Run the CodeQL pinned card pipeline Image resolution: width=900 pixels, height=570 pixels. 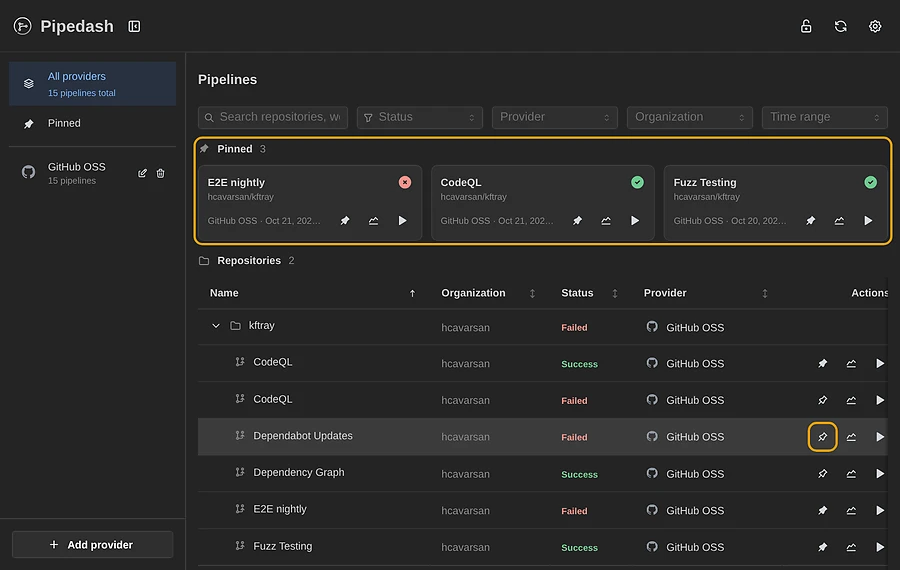coord(635,220)
